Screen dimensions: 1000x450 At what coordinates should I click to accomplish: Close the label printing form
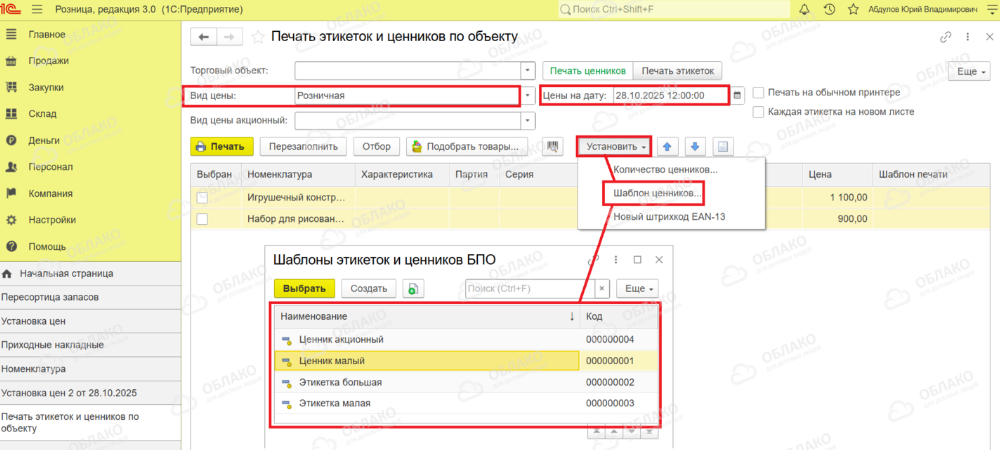988,37
